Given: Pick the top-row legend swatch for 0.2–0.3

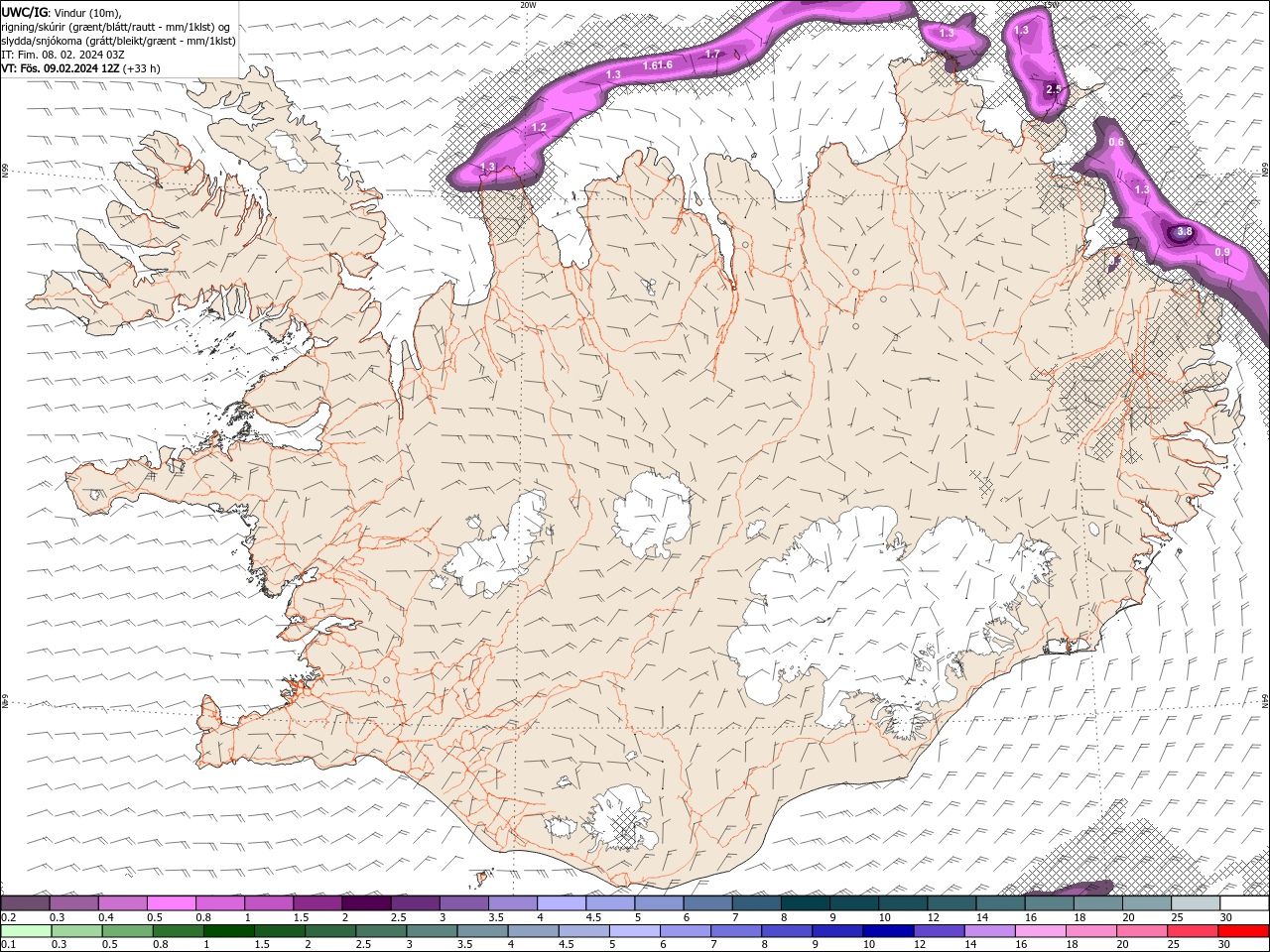Looking at the screenshot, I should (x=26, y=902).
